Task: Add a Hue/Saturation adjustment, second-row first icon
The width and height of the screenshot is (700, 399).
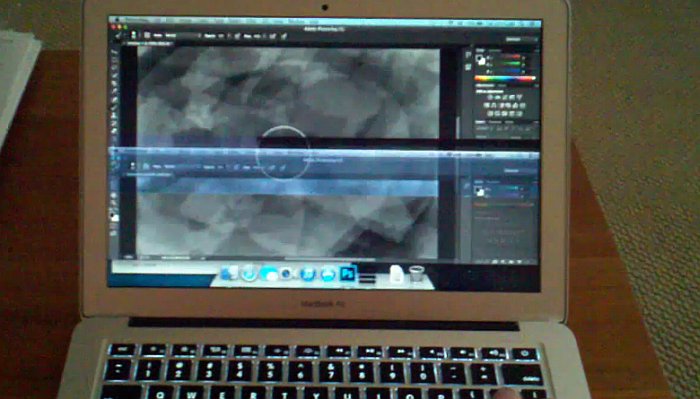Action: (x=486, y=106)
